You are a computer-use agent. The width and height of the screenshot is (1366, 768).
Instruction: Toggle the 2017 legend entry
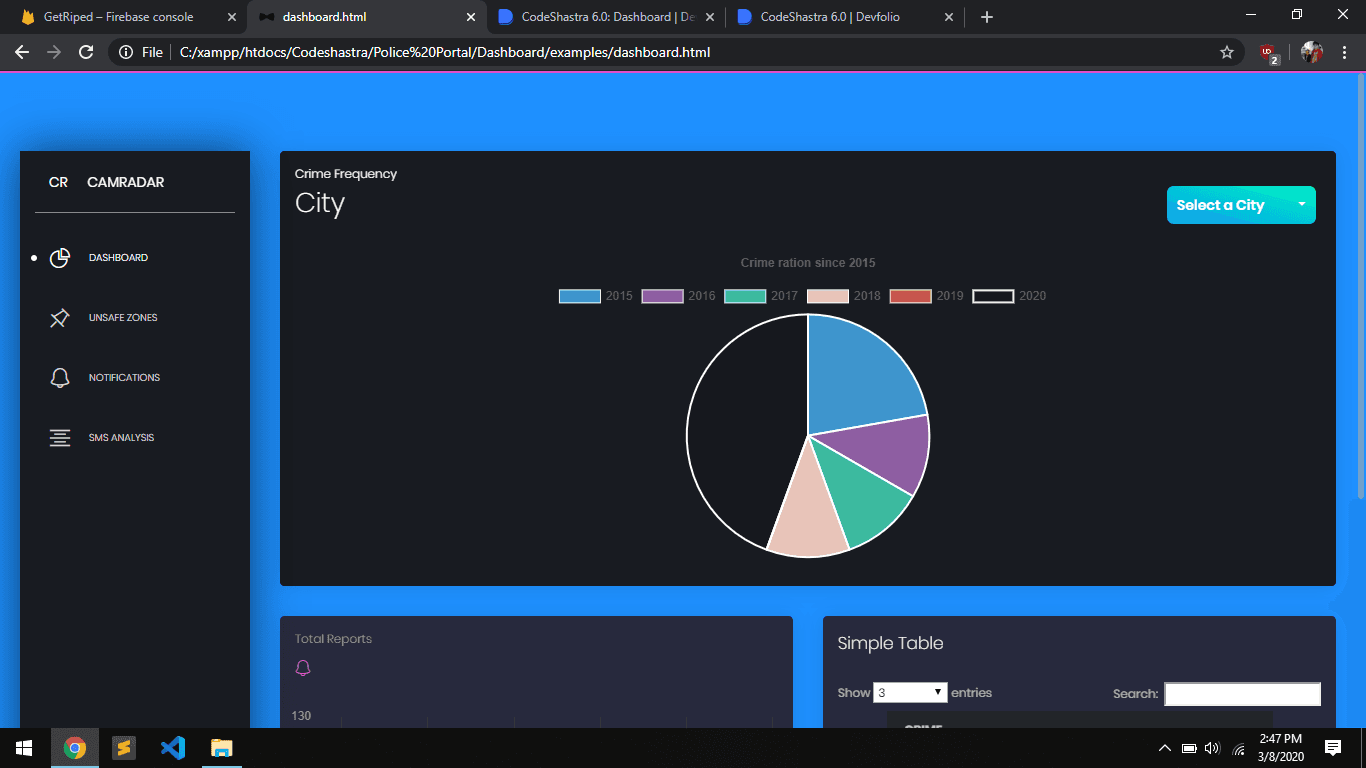[x=761, y=296]
